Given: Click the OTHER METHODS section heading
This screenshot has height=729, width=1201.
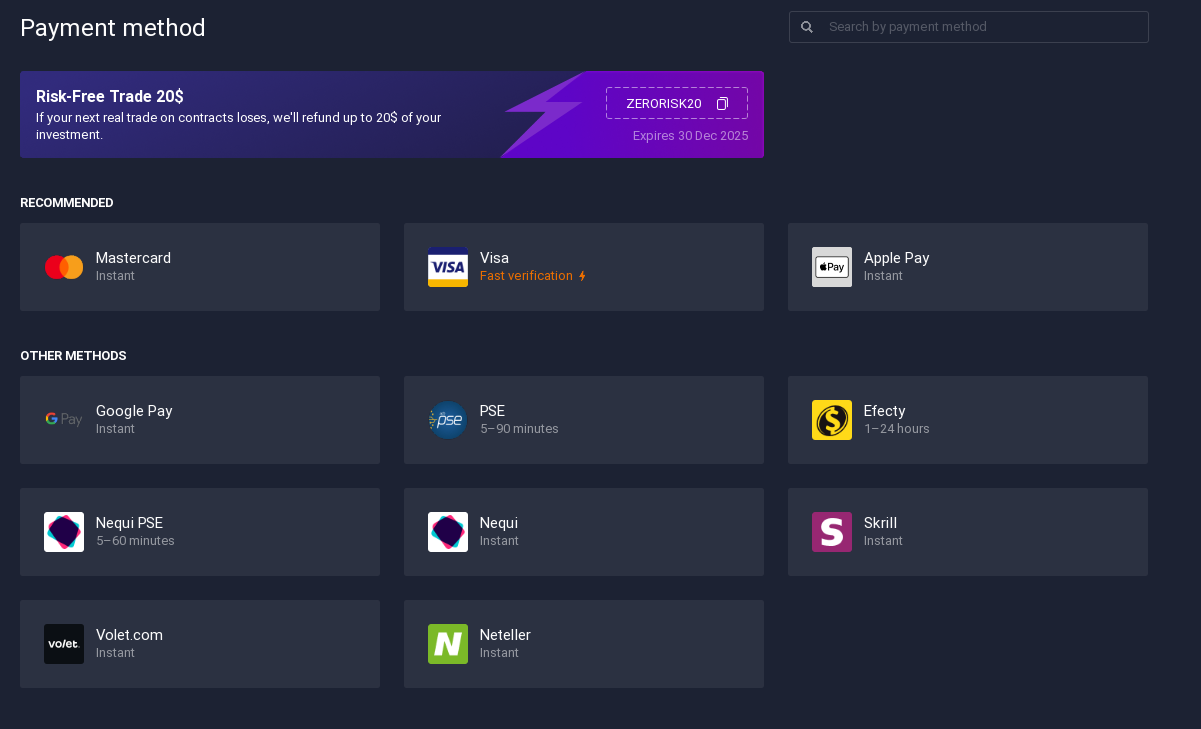Looking at the screenshot, I should pos(73,356).
